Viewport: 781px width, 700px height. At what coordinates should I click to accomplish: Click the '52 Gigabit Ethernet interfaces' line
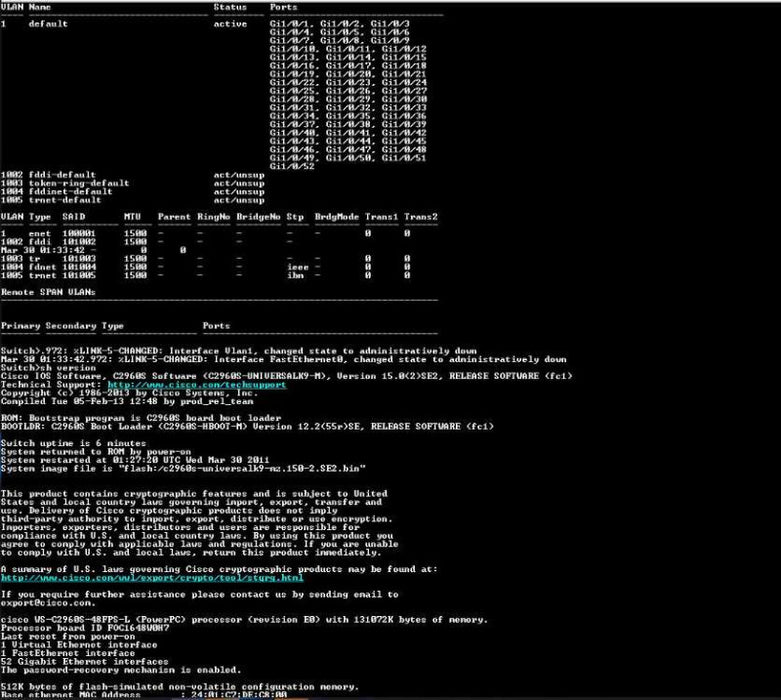click(x=85, y=662)
